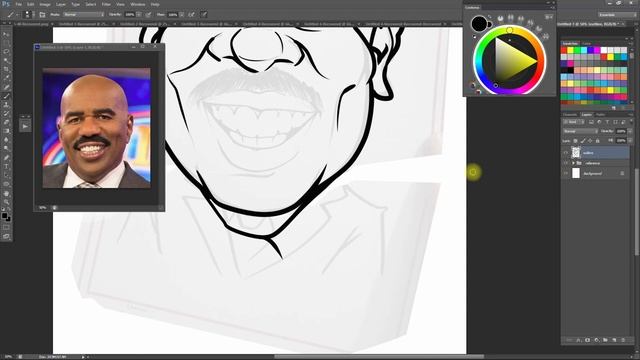Open the Flow slider dropdown
The image size is (640, 360).
pyautogui.click(x=182, y=15)
